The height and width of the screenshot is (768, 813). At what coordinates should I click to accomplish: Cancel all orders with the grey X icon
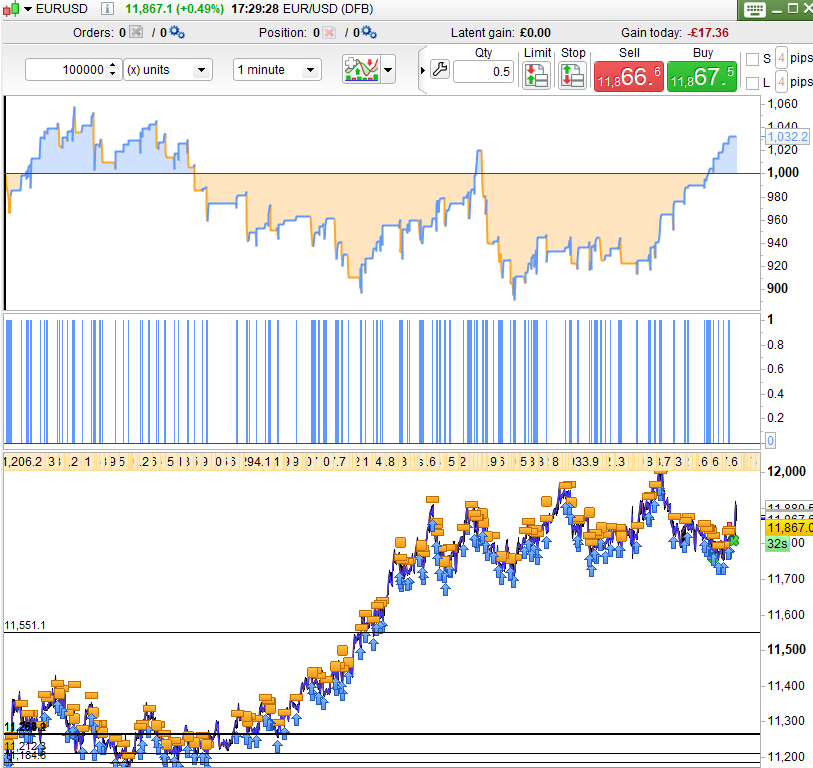point(136,32)
